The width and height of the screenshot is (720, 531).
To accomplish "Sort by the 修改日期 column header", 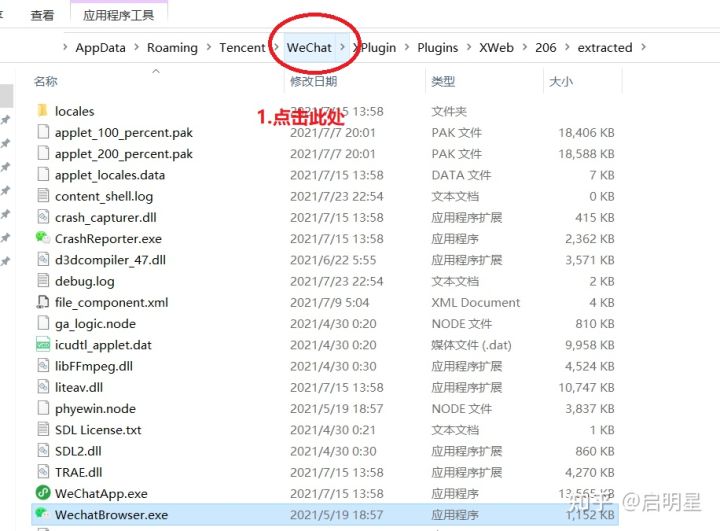I will click(314, 81).
